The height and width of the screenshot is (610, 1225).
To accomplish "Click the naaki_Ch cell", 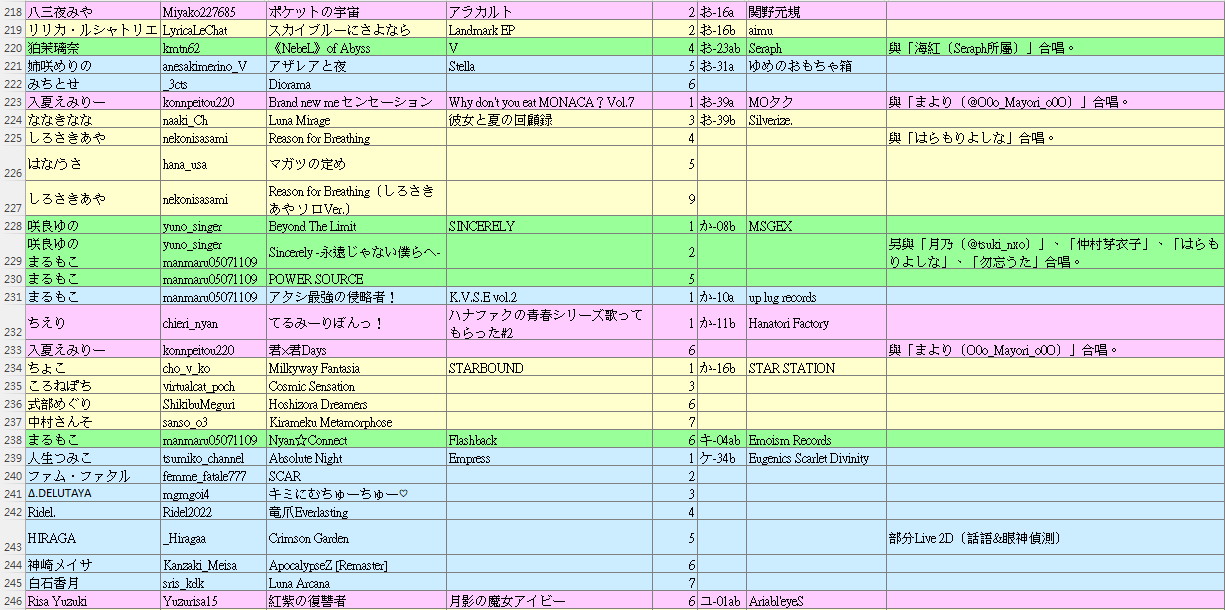I will 212,120.
